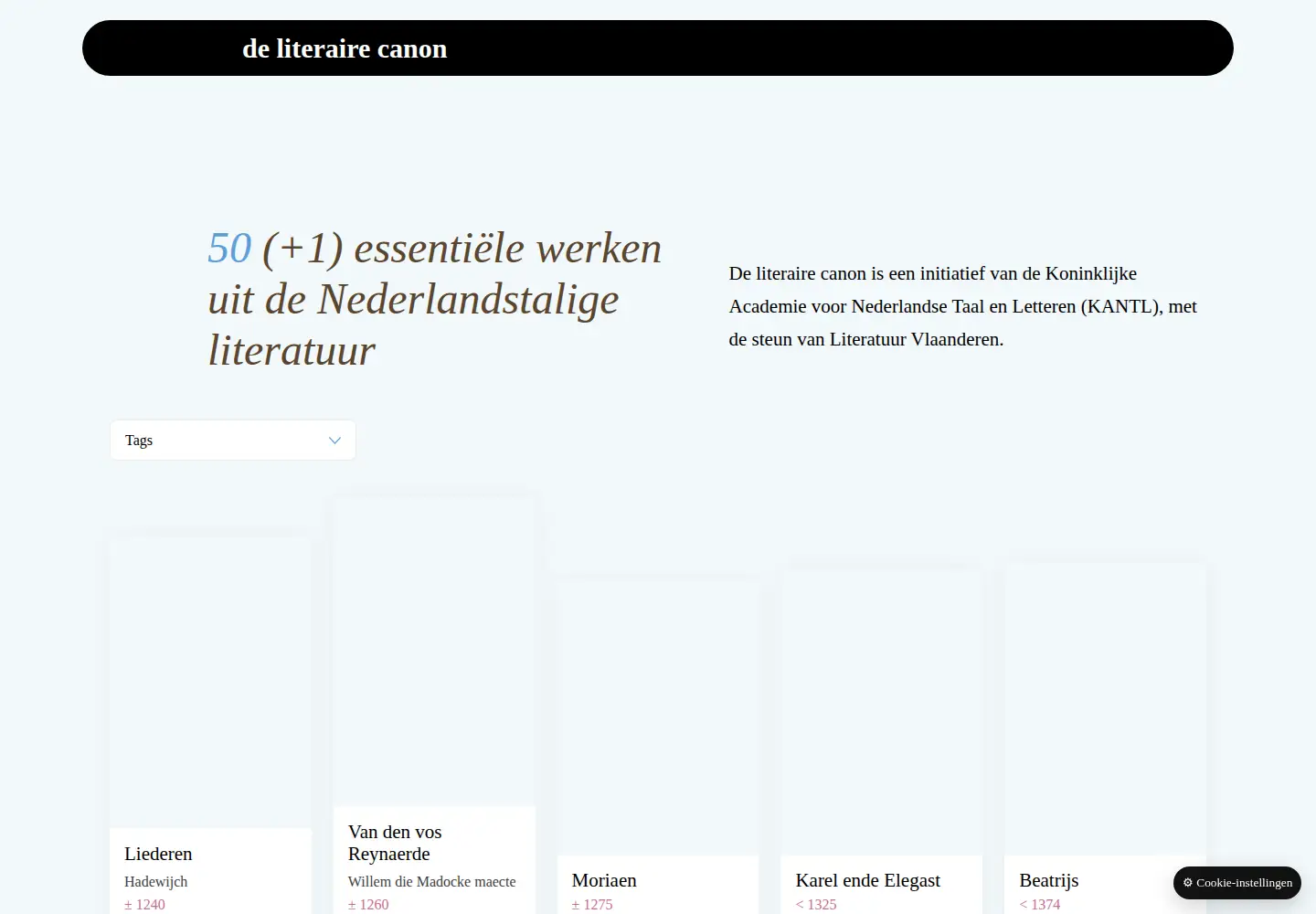Click the date '< 1374'
Image resolution: width=1316 pixels, height=914 pixels.
point(1040,905)
